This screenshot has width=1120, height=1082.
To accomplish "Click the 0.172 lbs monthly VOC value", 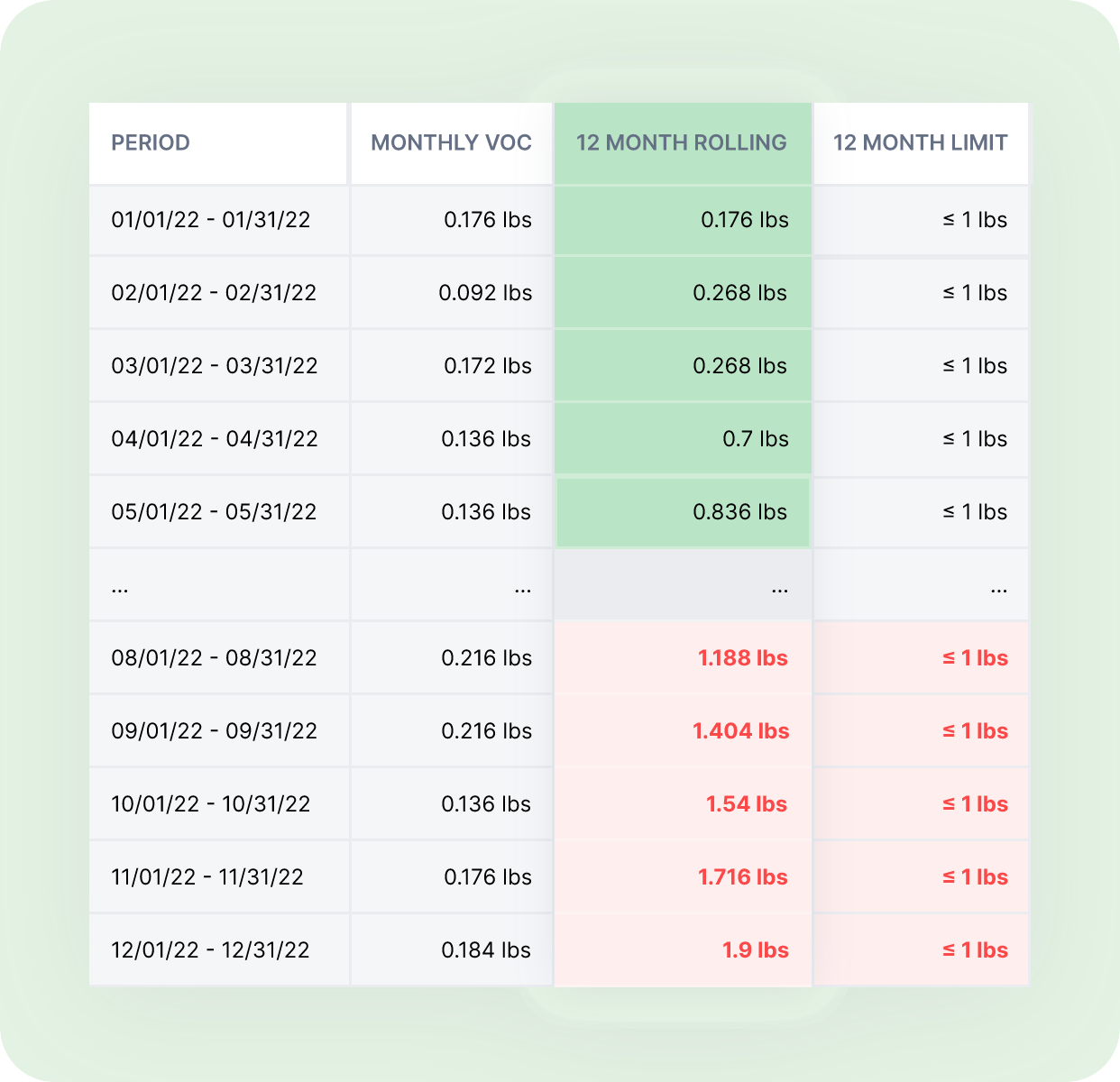I will [x=487, y=366].
